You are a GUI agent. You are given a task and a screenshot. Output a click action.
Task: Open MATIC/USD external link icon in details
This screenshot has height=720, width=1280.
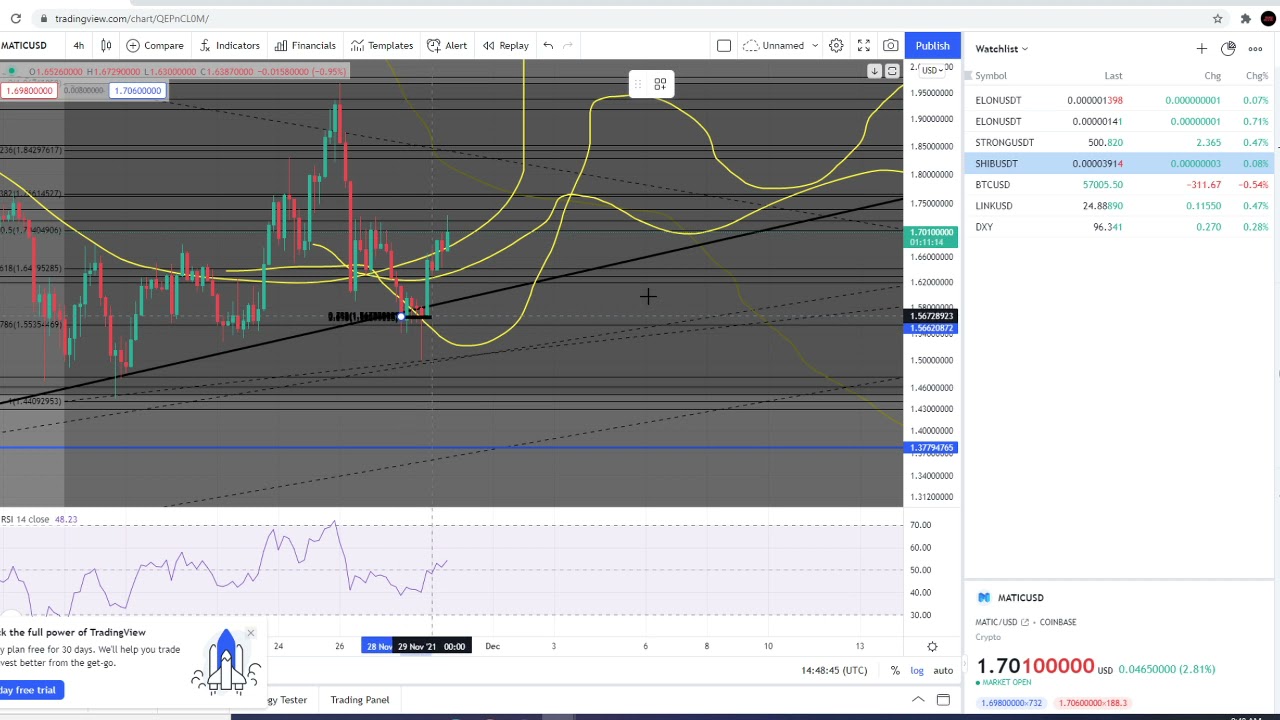[x=1024, y=622]
